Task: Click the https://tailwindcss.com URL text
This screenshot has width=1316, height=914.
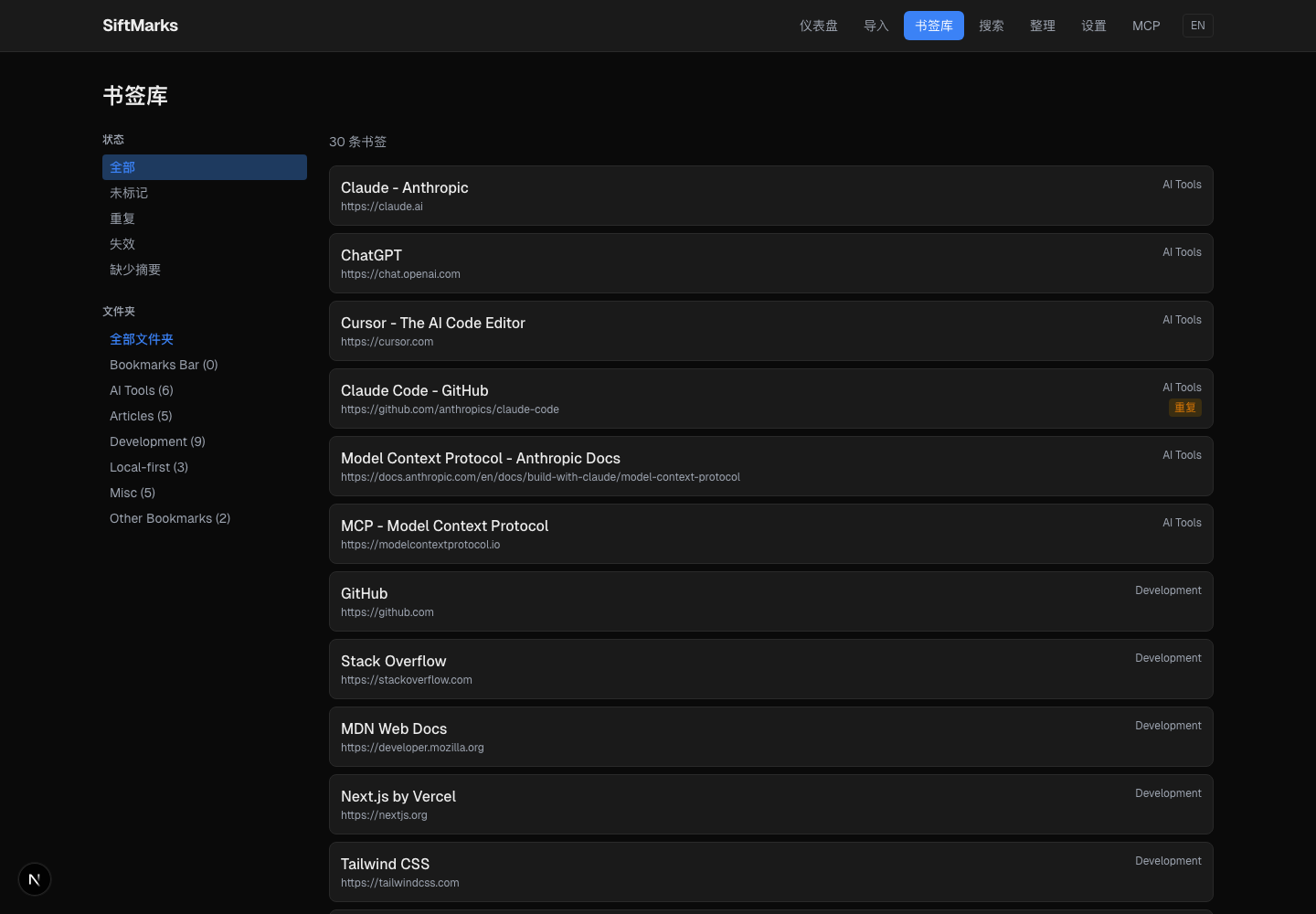Action: click(400, 883)
